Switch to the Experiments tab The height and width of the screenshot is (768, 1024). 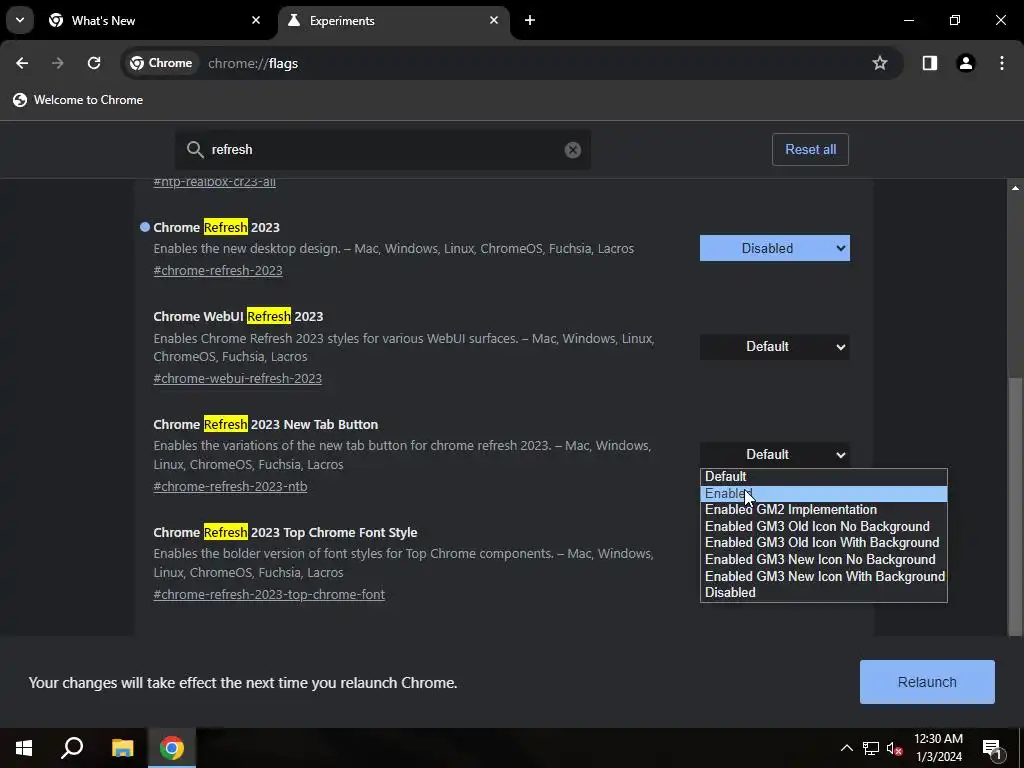click(x=394, y=20)
